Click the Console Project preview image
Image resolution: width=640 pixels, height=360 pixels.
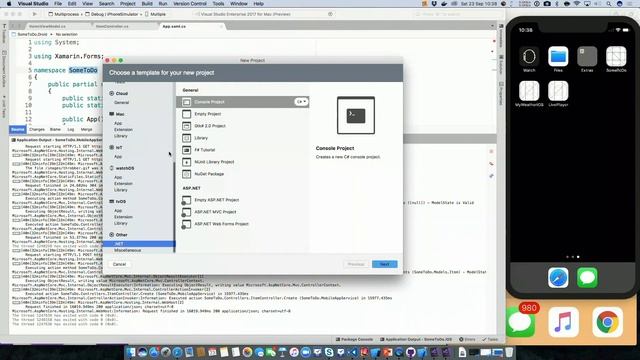[356, 115]
